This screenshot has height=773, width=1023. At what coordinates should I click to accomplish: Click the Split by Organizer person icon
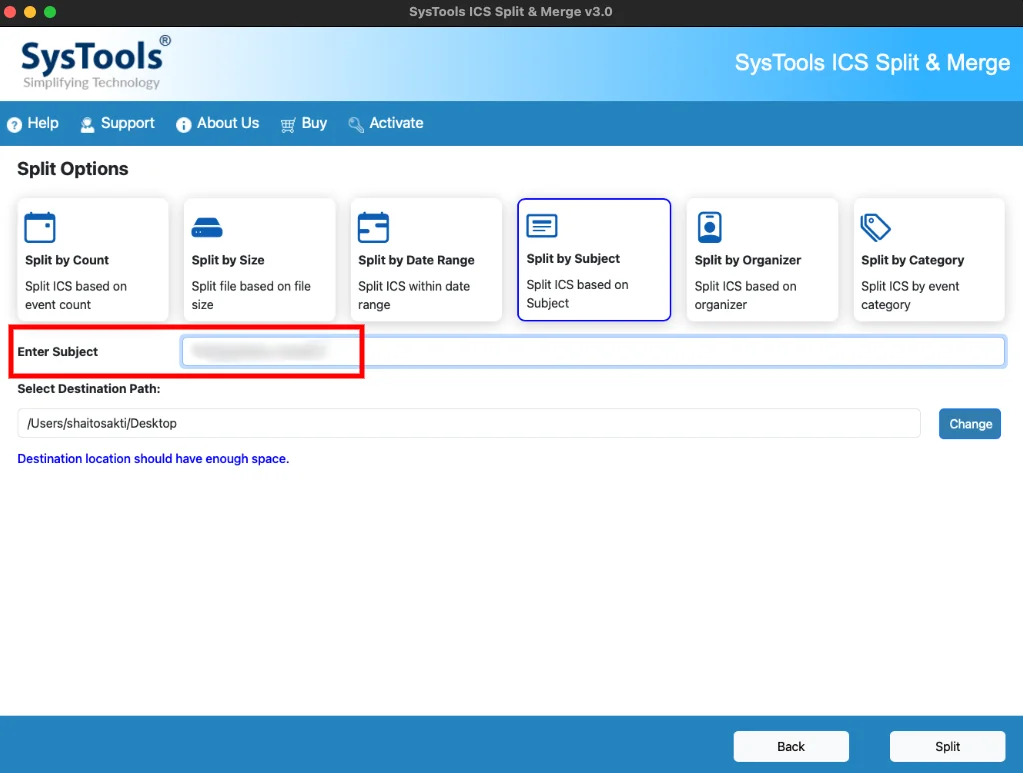tap(709, 228)
